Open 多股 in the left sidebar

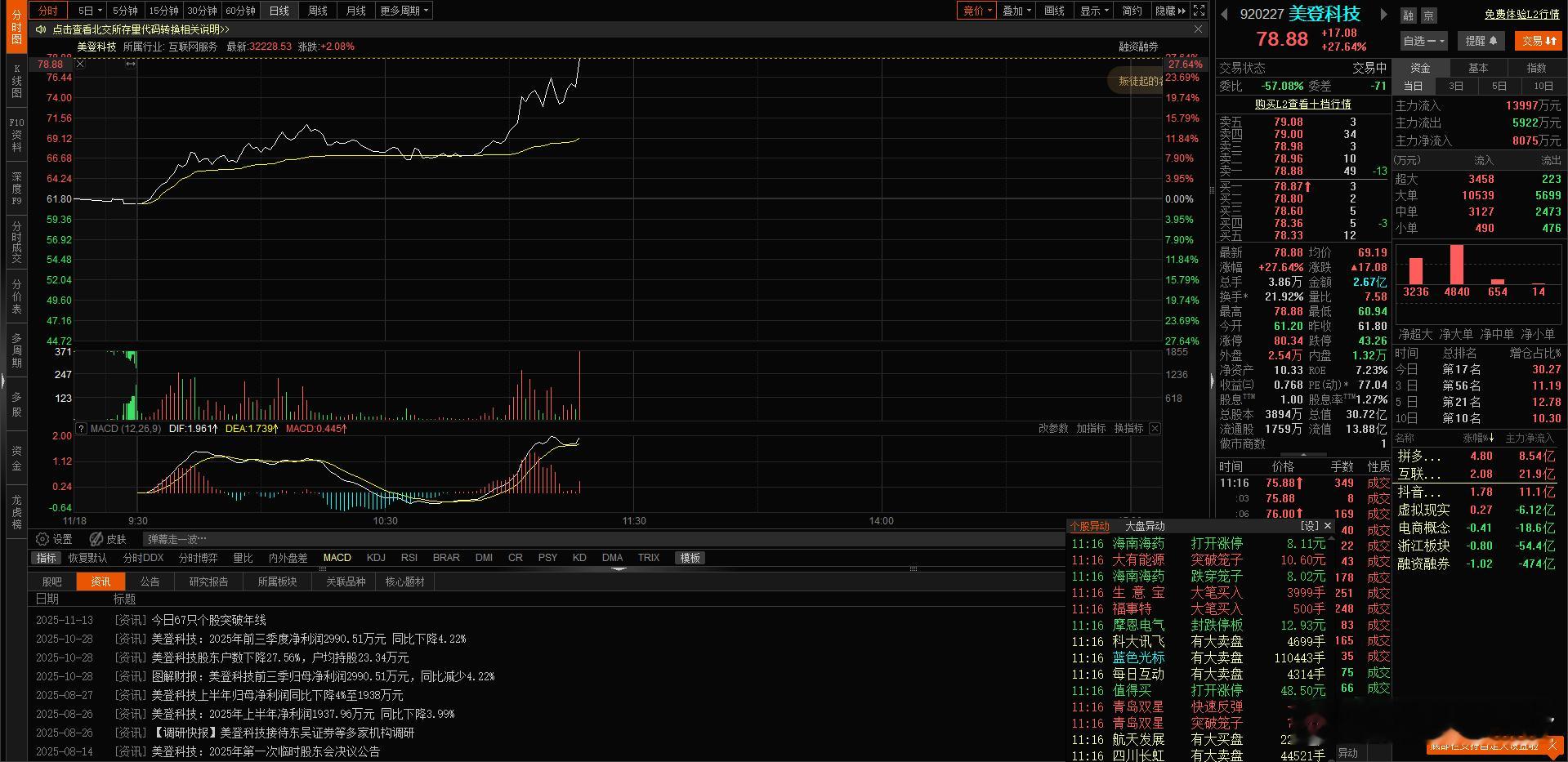(x=16, y=404)
